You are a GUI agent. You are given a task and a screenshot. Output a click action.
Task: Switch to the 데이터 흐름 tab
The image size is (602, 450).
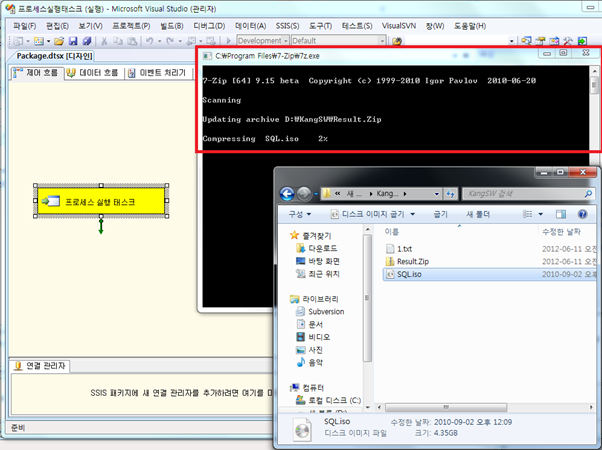(x=92, y=73)
